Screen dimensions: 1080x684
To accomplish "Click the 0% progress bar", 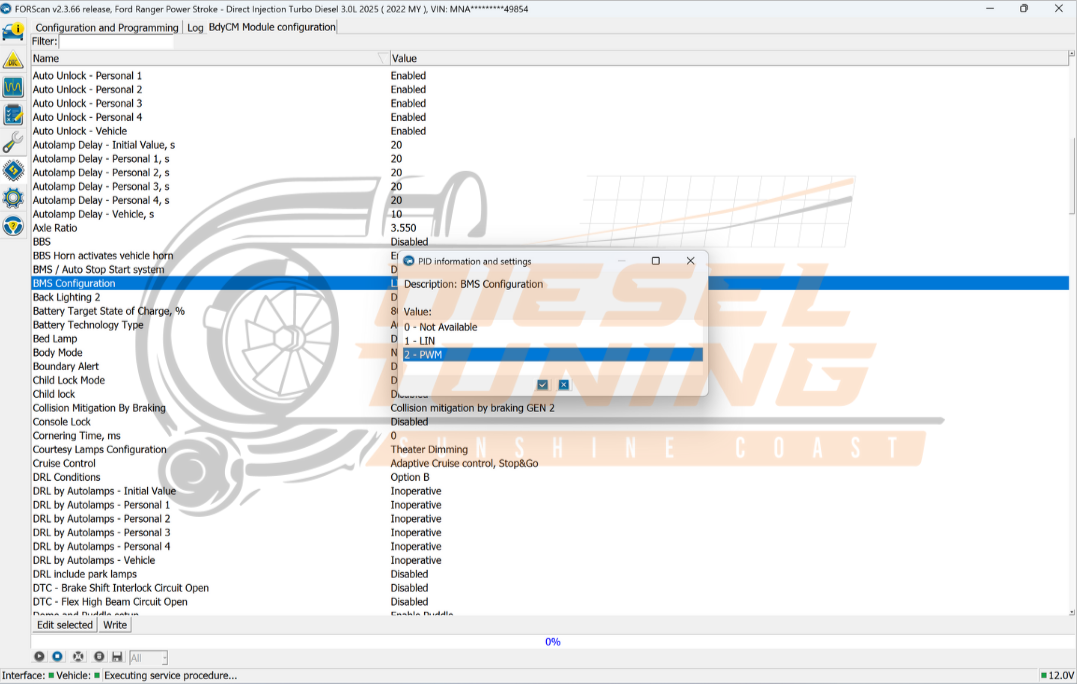I will (552, 641).
